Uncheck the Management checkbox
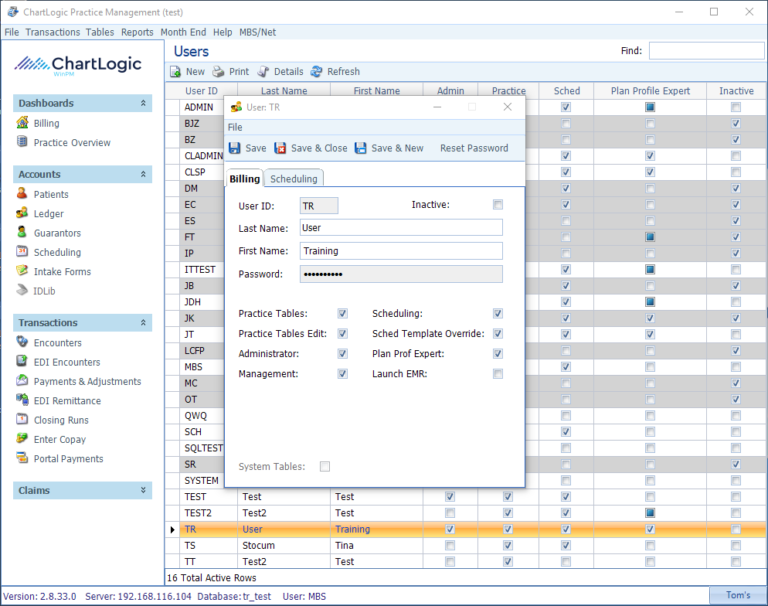This screenshot has height=606, width=768. [342, 374]
